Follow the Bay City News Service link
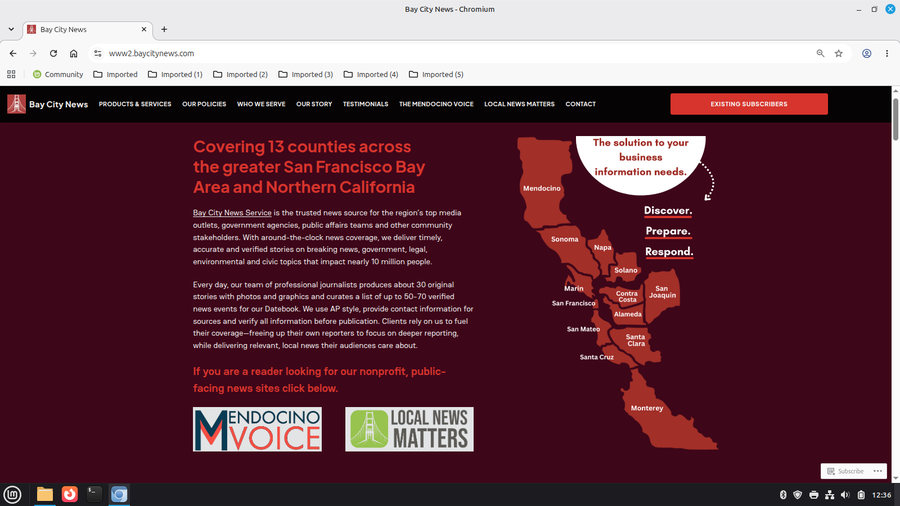The height and width of the screenshot is (506, 900). pos(232,213)
